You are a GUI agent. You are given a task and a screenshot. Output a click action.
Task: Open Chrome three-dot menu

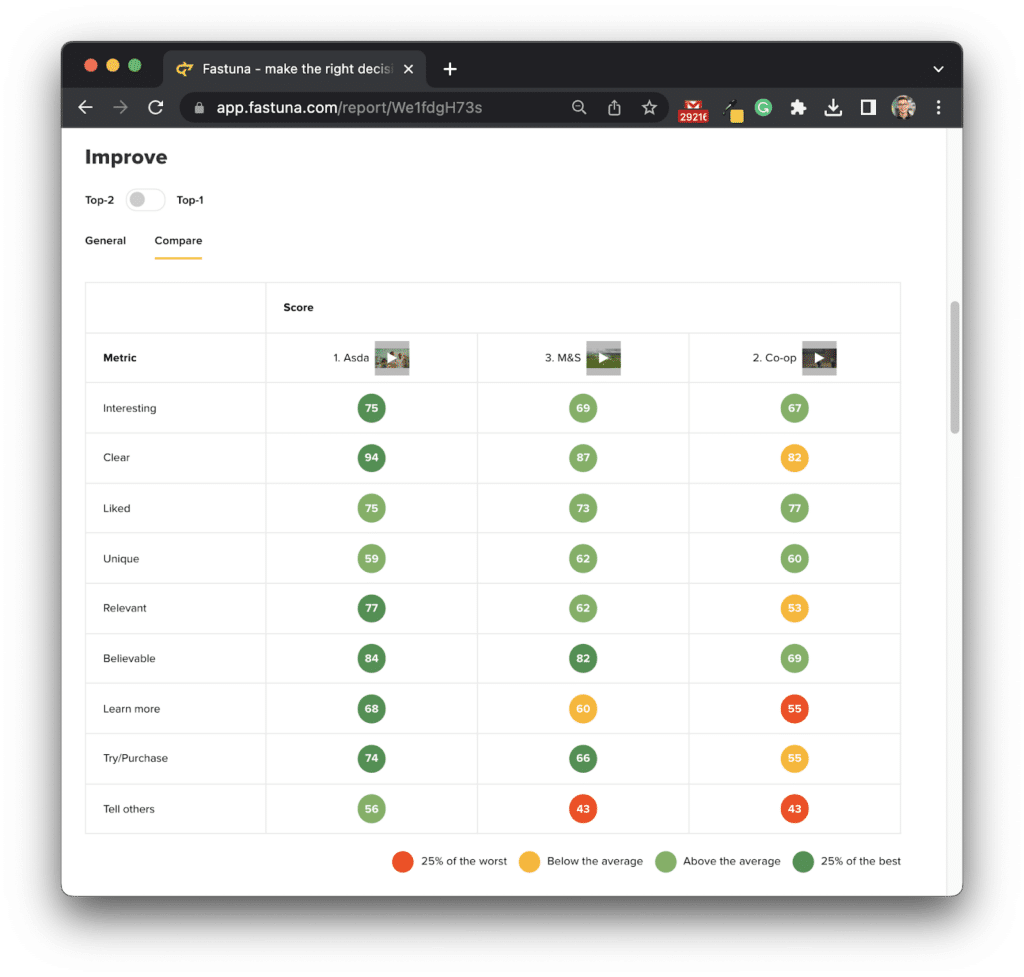pyautogui.click(x=938, y=107)
